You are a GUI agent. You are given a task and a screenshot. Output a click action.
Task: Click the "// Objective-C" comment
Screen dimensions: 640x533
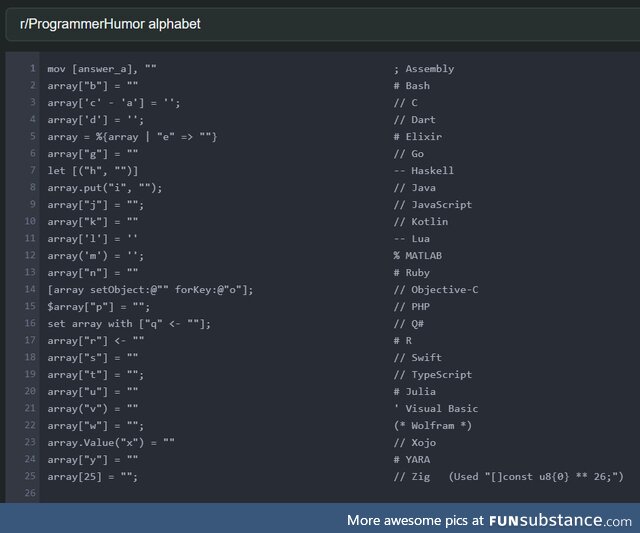(436, 290)
